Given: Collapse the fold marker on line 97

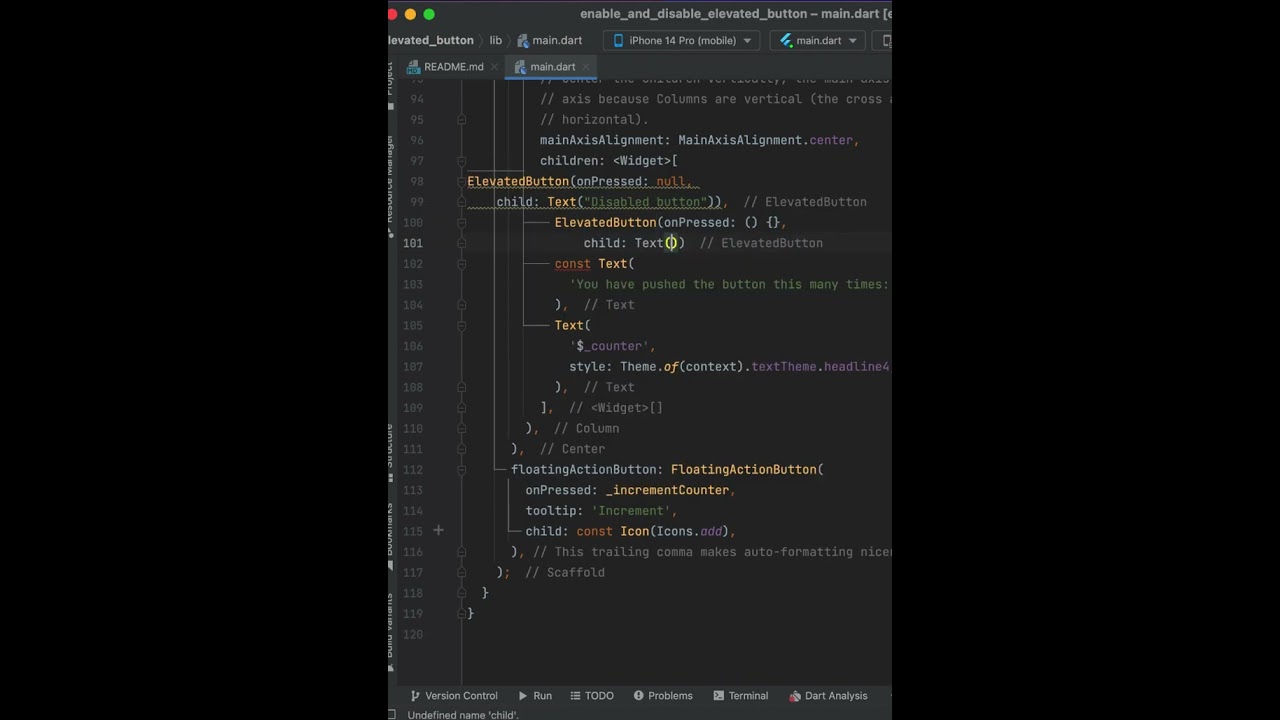Looking at the screenshot, I should tap(461, 161).
